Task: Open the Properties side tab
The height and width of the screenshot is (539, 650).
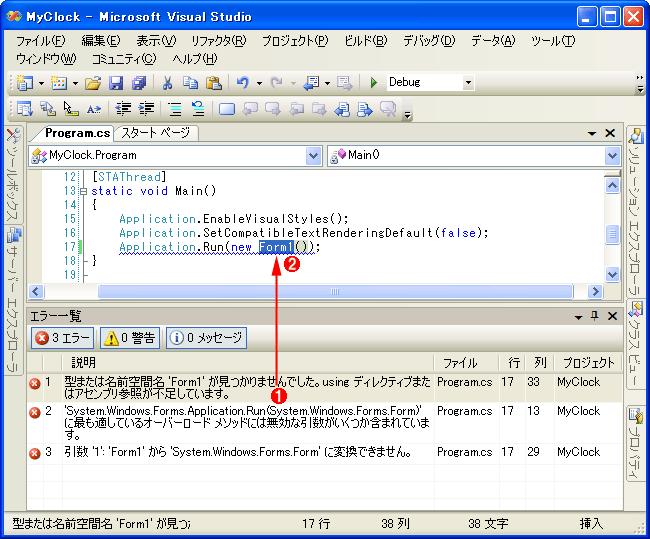Action: 635,442
